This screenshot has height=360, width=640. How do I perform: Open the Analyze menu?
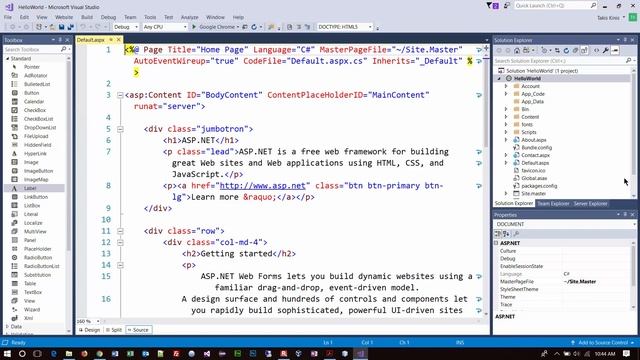point(189,17)
